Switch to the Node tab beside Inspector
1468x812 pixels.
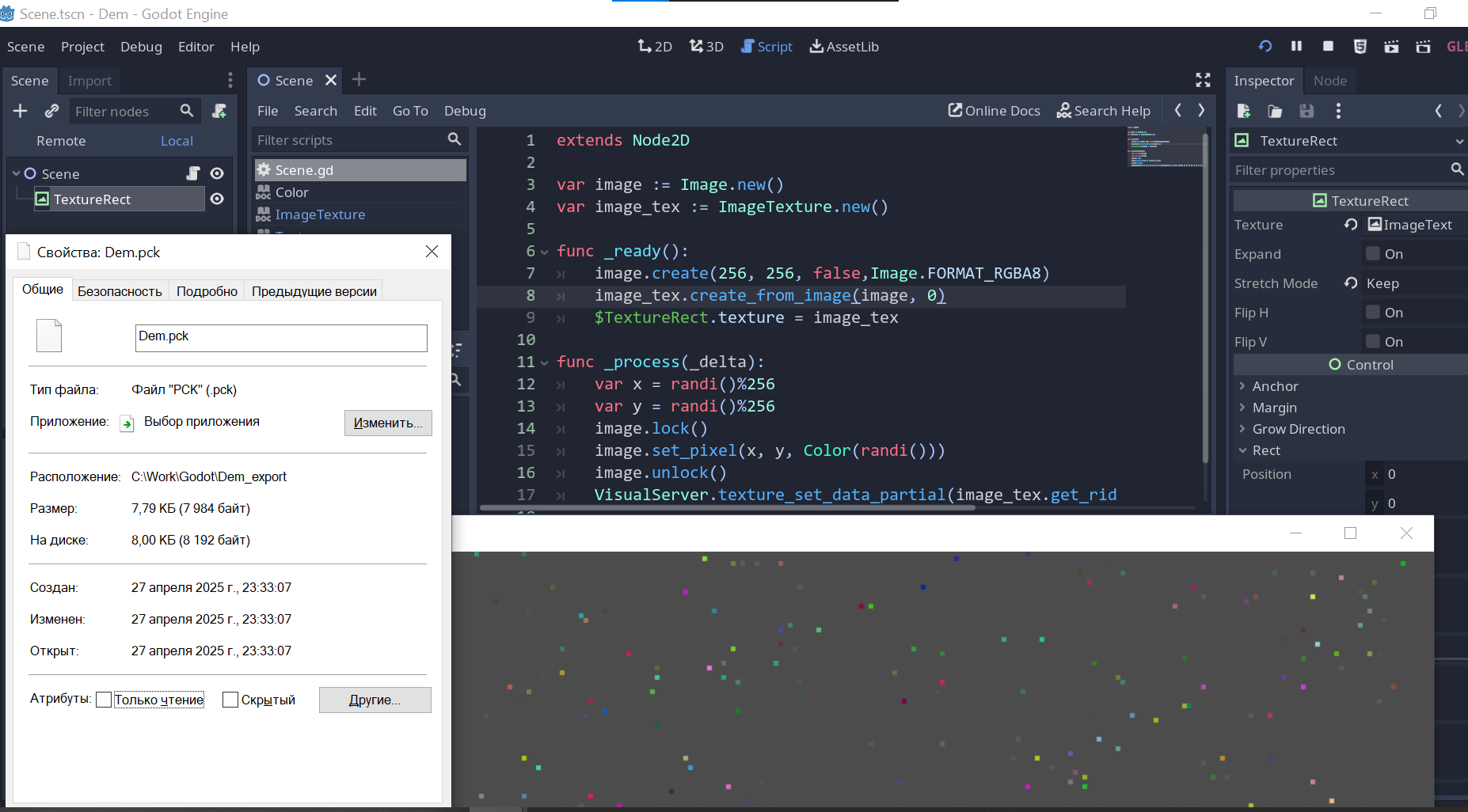coord(1330,81)
